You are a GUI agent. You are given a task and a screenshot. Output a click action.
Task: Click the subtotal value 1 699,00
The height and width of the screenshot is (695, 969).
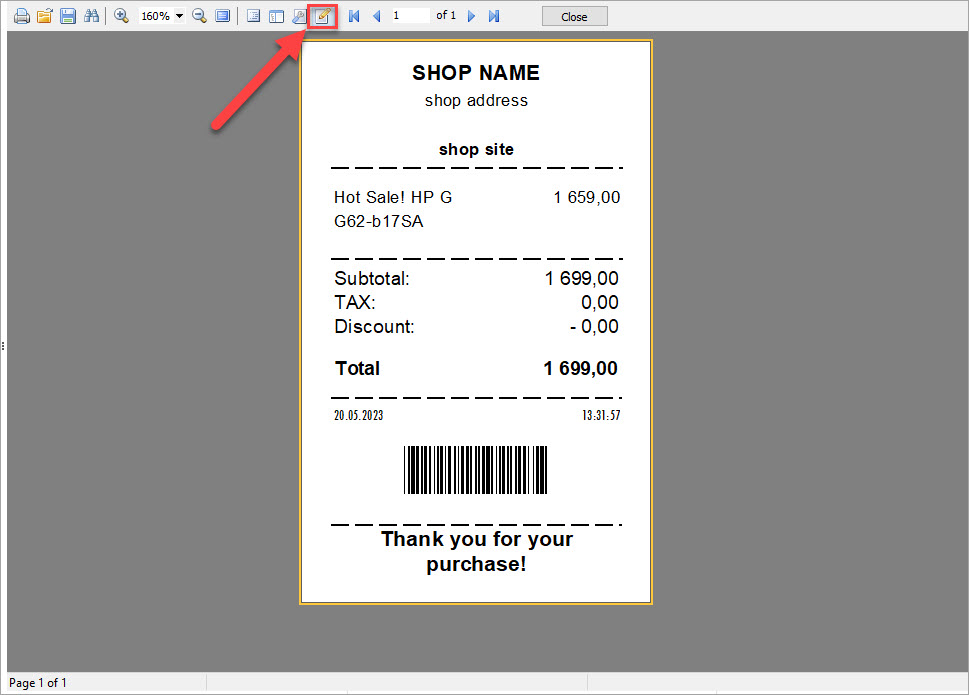click(x=582, y=279)
